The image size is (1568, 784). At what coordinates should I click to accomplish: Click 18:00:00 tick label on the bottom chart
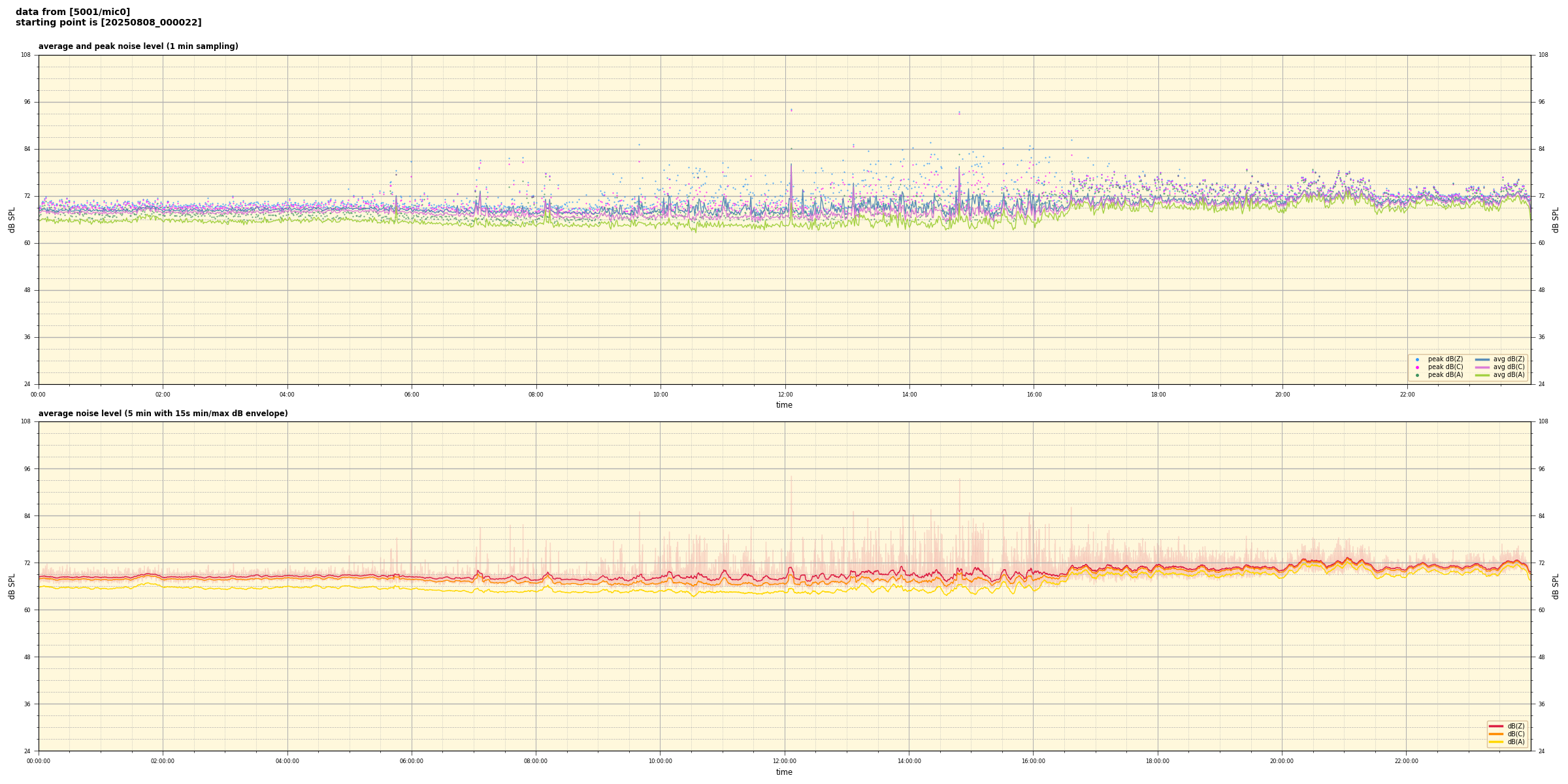[1157, 761]
